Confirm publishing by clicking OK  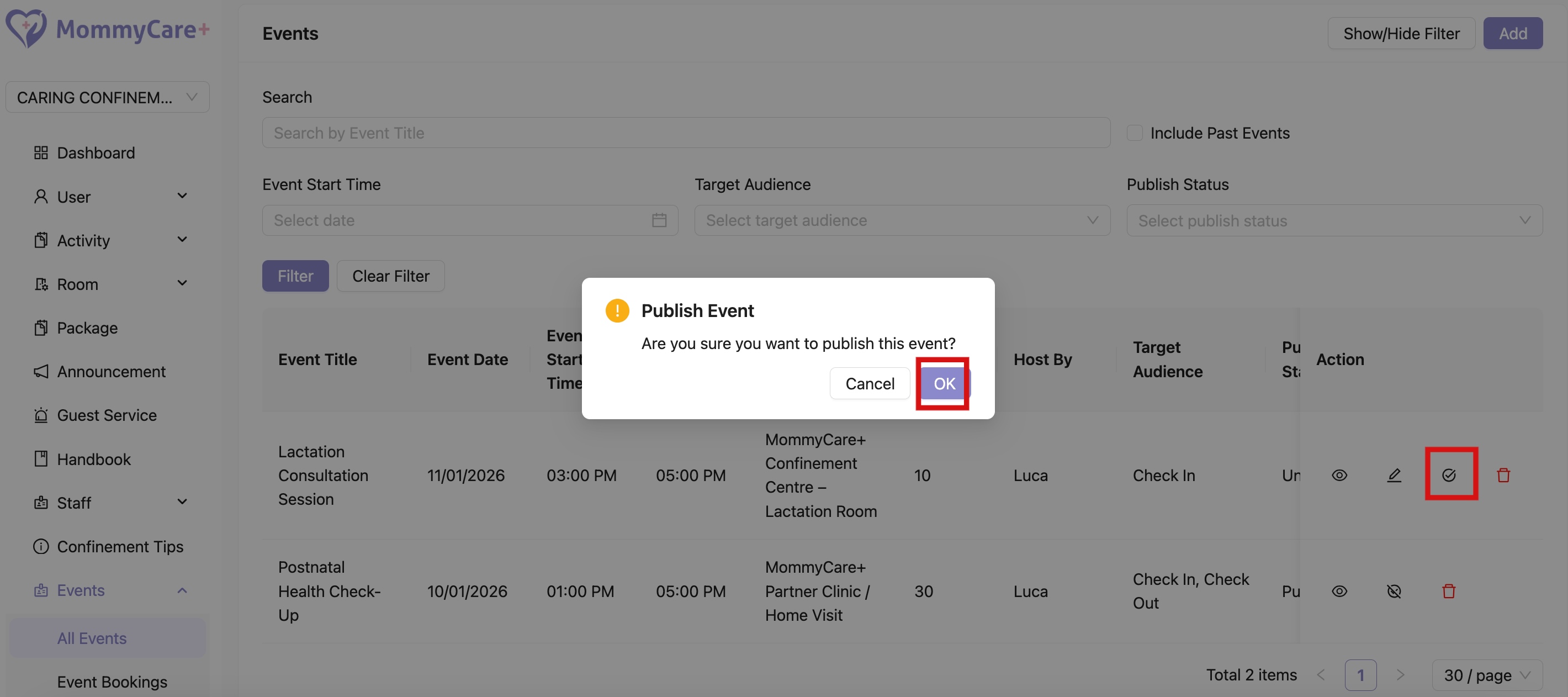(x=944, y=383)
